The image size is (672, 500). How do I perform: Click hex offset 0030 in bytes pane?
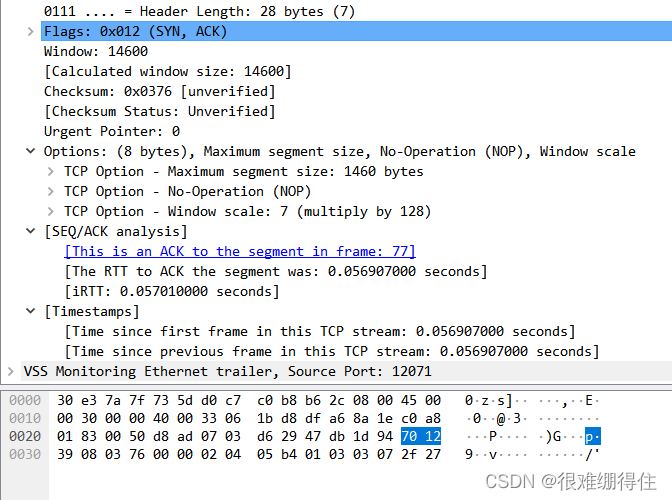click(25, 454)
